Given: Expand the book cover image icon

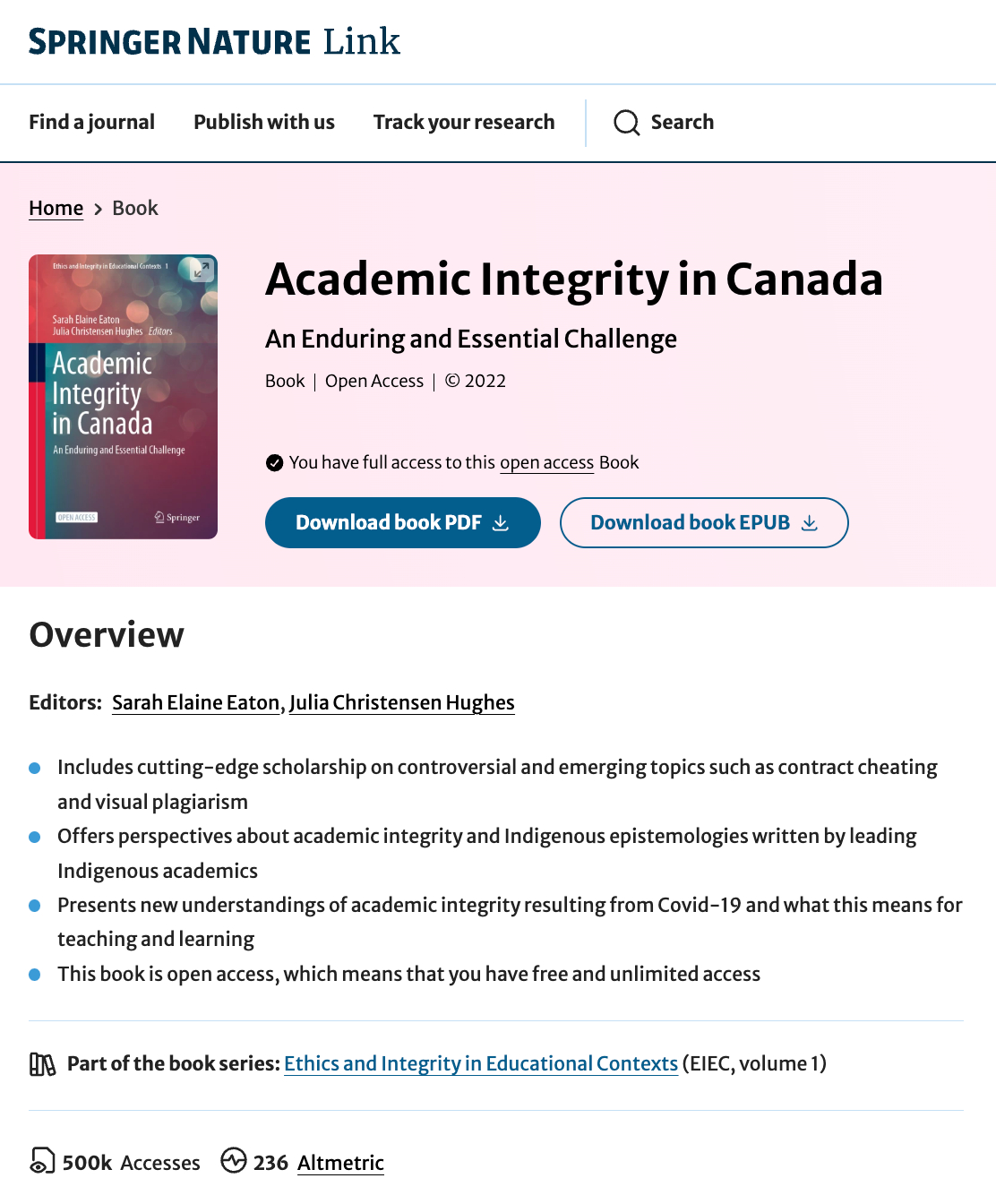Looking at the screenshot, I should (x=202, y=269).
